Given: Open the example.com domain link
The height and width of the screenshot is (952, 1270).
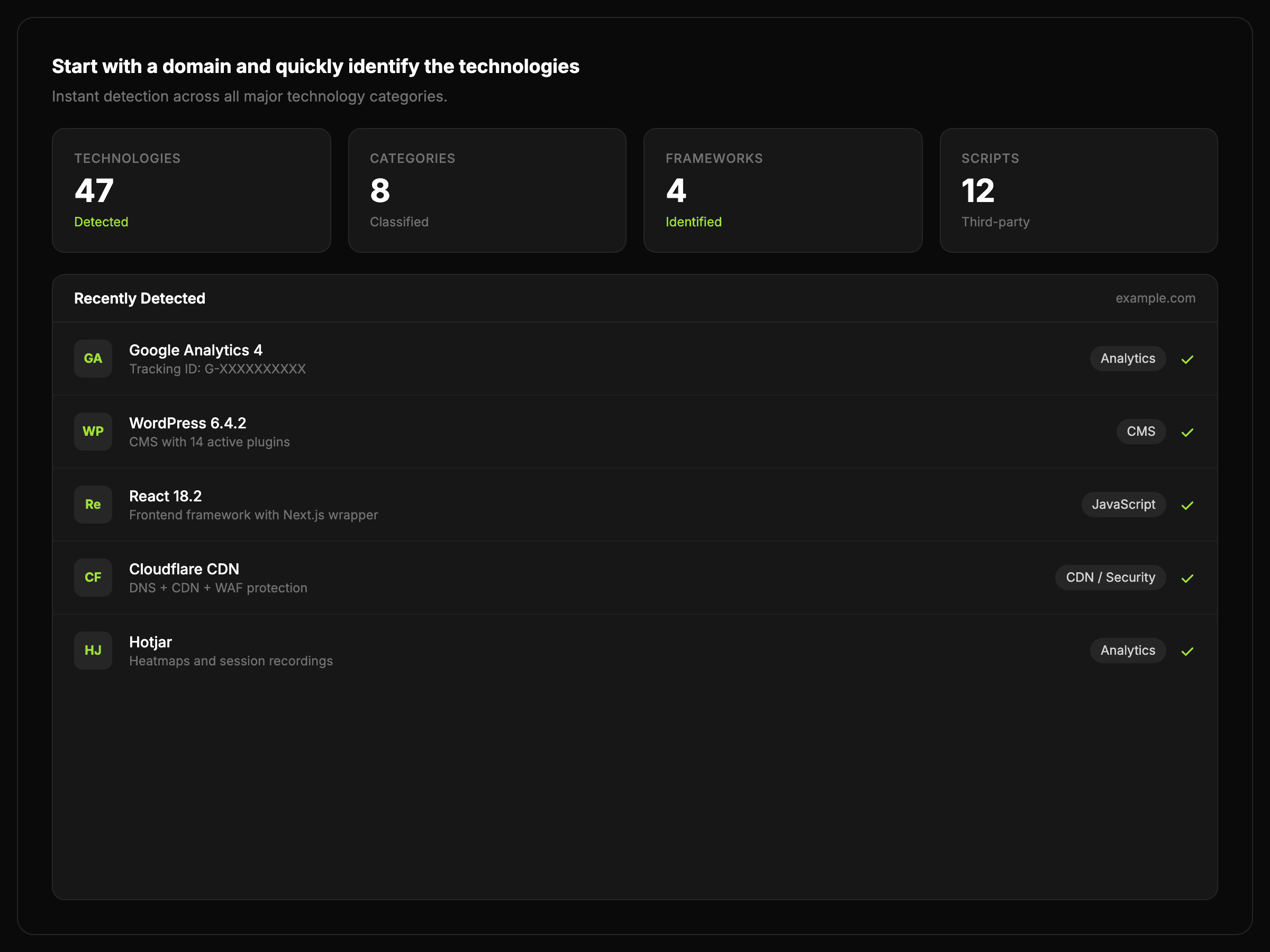Looking at the screenshot, I should [x=1155, y=298].
